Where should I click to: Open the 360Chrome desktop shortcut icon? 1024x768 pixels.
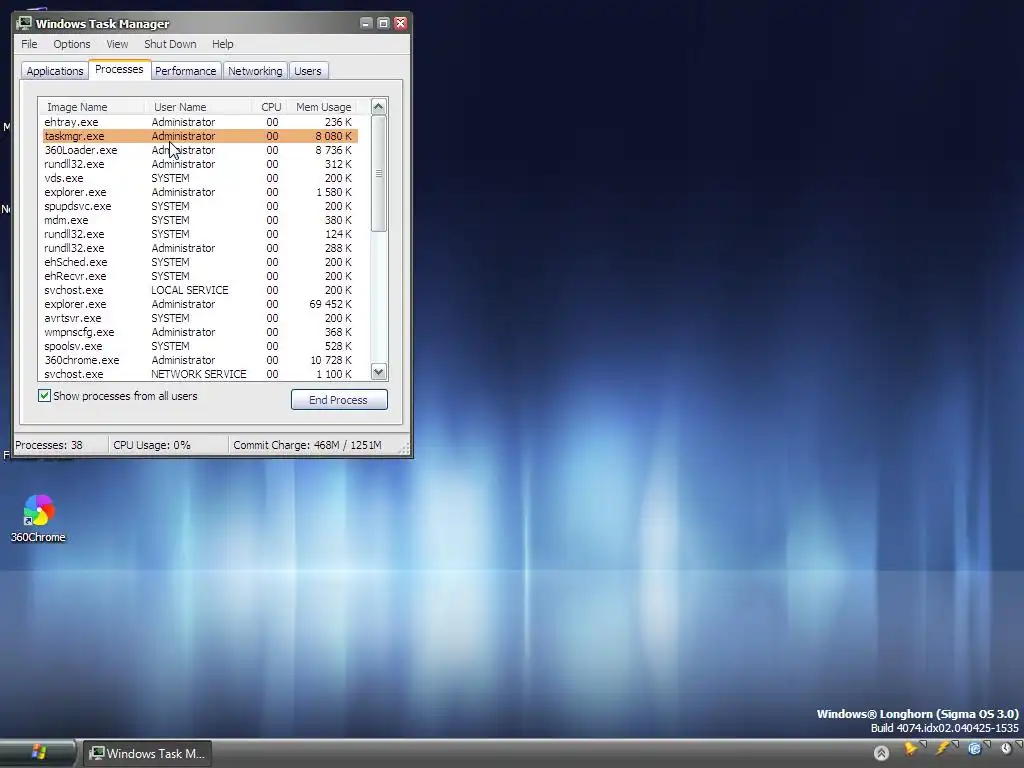[x=38, y=519]
